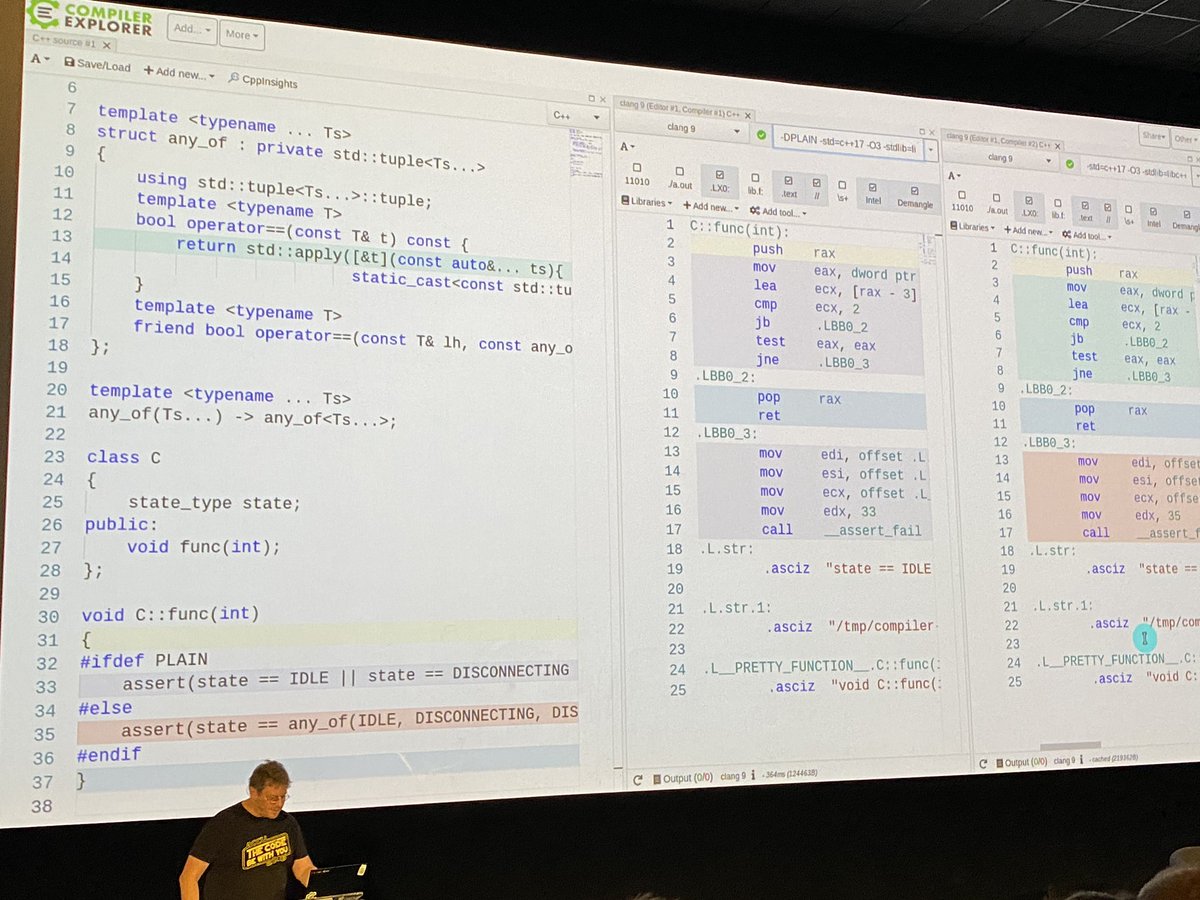Open compiler #1 clang 9 version dropdown
Image resolution: width=1200 pixels, height=900 pixels.
pyautogui.click(x=683, y=129)
